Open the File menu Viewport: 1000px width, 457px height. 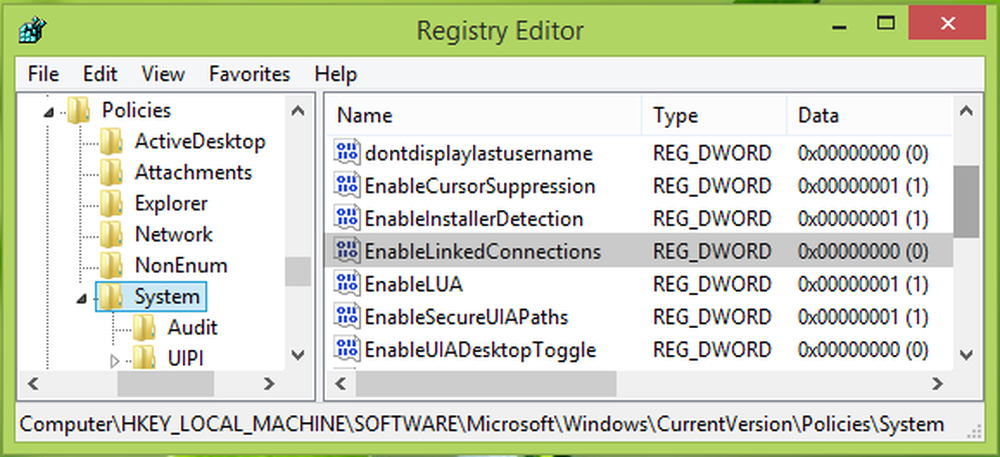(44, 74)
